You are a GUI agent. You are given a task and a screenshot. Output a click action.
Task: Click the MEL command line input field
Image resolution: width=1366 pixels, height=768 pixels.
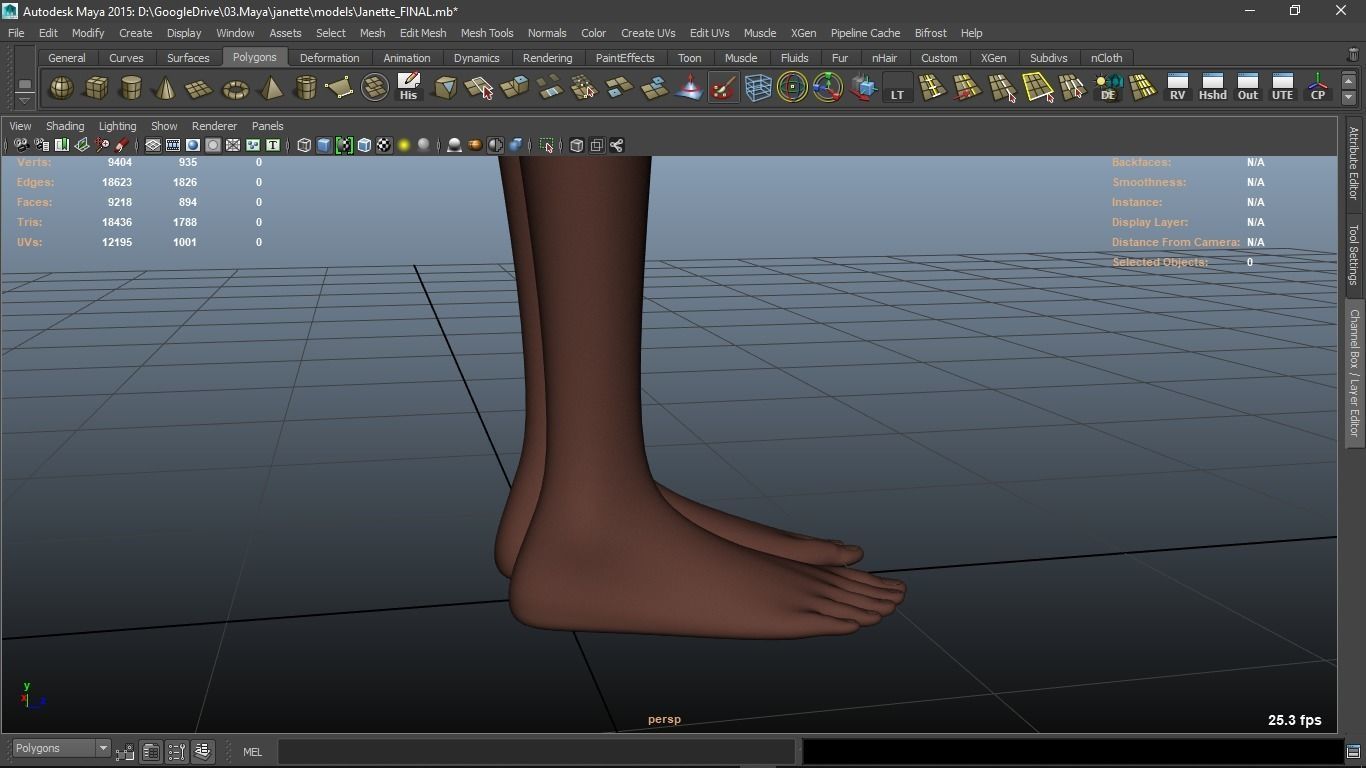coord(536,751)
